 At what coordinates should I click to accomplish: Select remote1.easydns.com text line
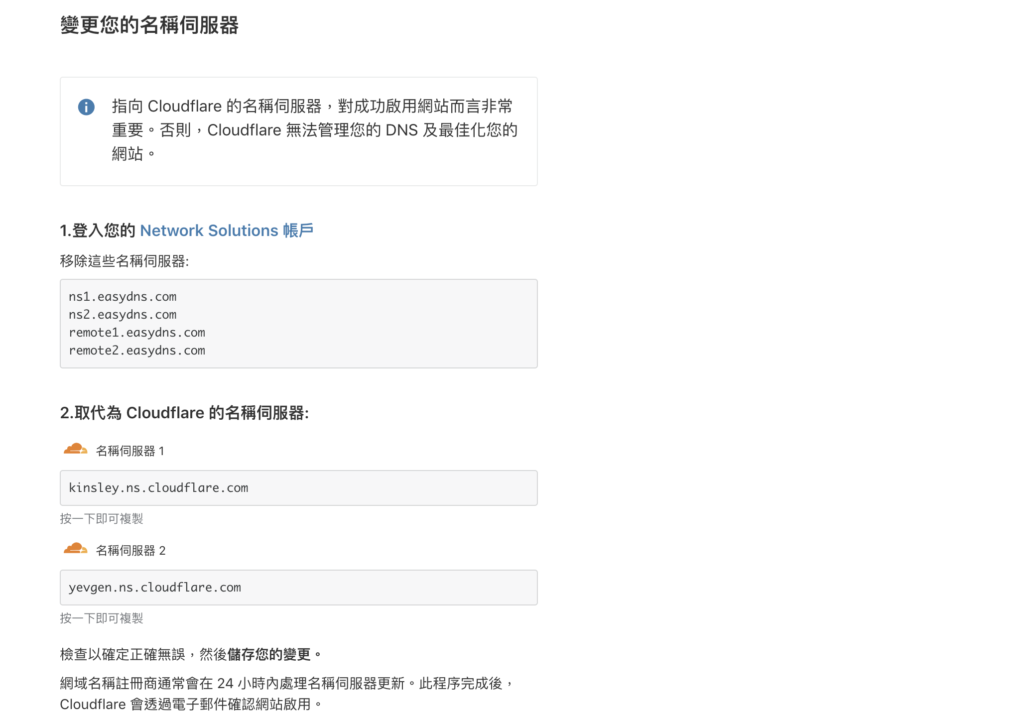[x=137, y=332]
